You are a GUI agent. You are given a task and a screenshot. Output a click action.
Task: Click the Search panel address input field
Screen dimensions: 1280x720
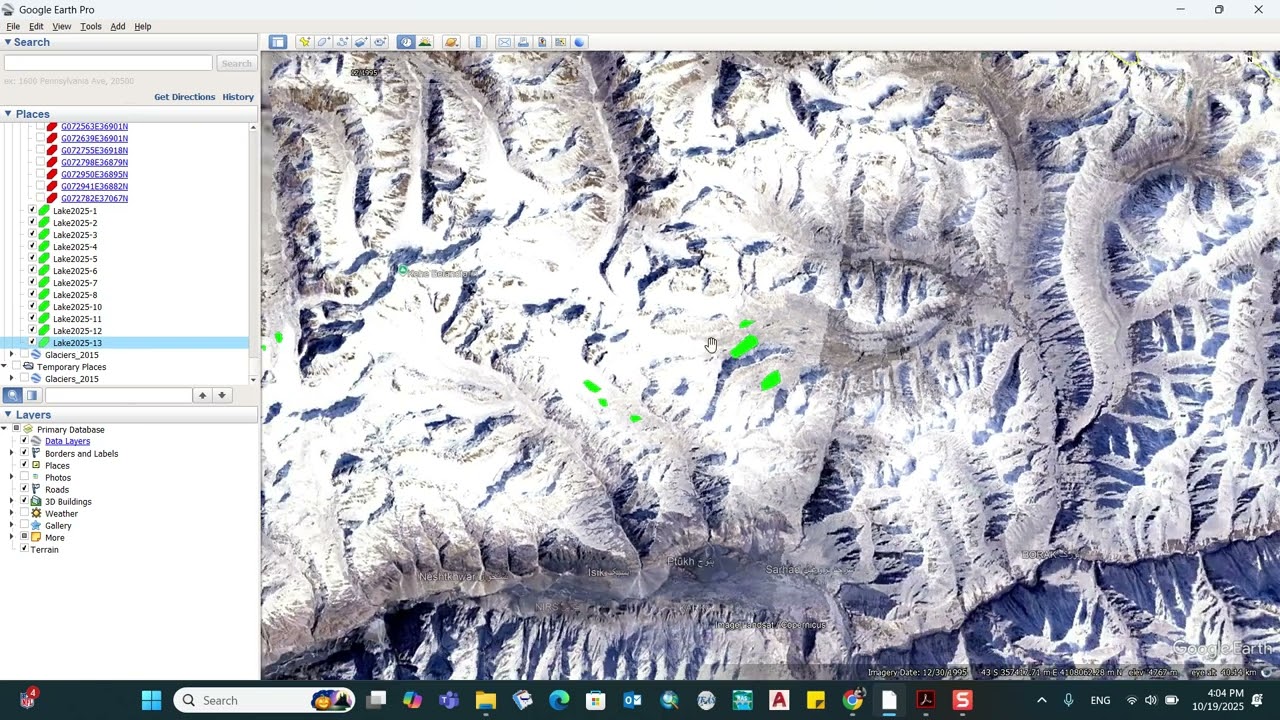pyautogui.click(x=108, y=63)
